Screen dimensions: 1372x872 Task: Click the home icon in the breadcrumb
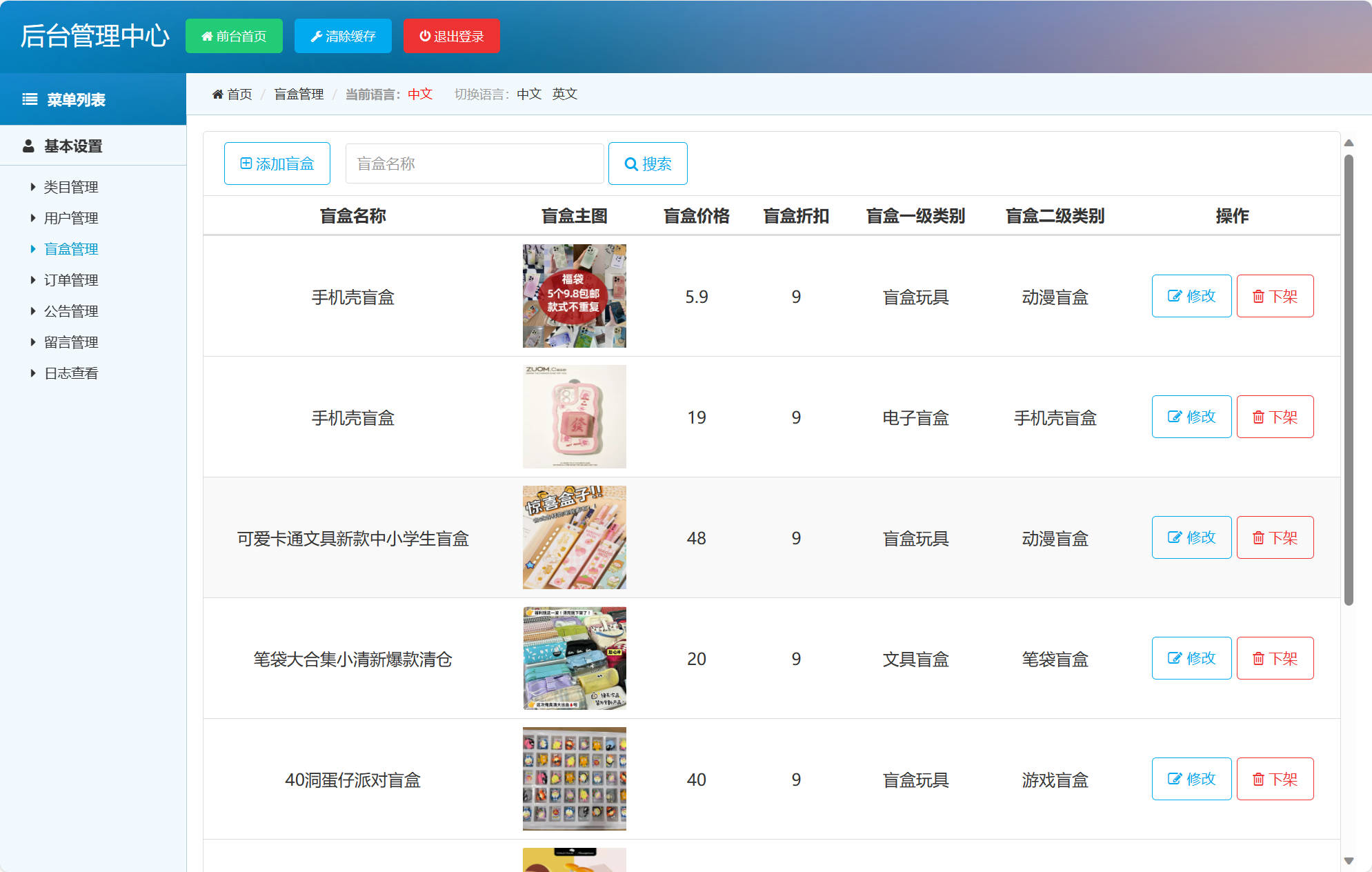point(217,94)
